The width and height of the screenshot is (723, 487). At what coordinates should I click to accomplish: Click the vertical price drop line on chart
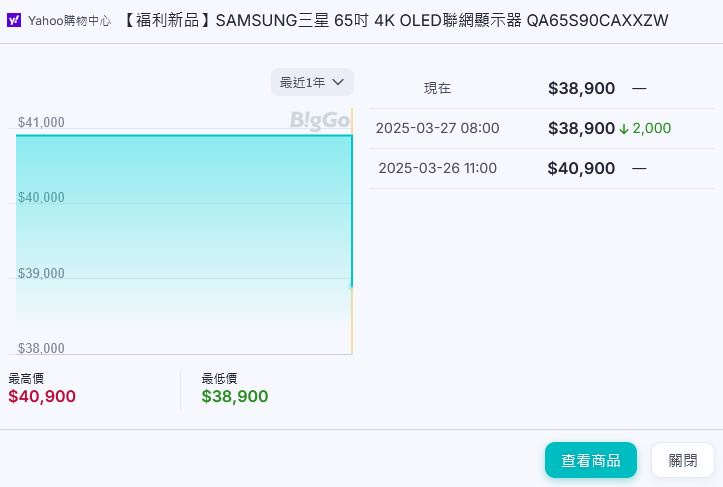[351, 210]
